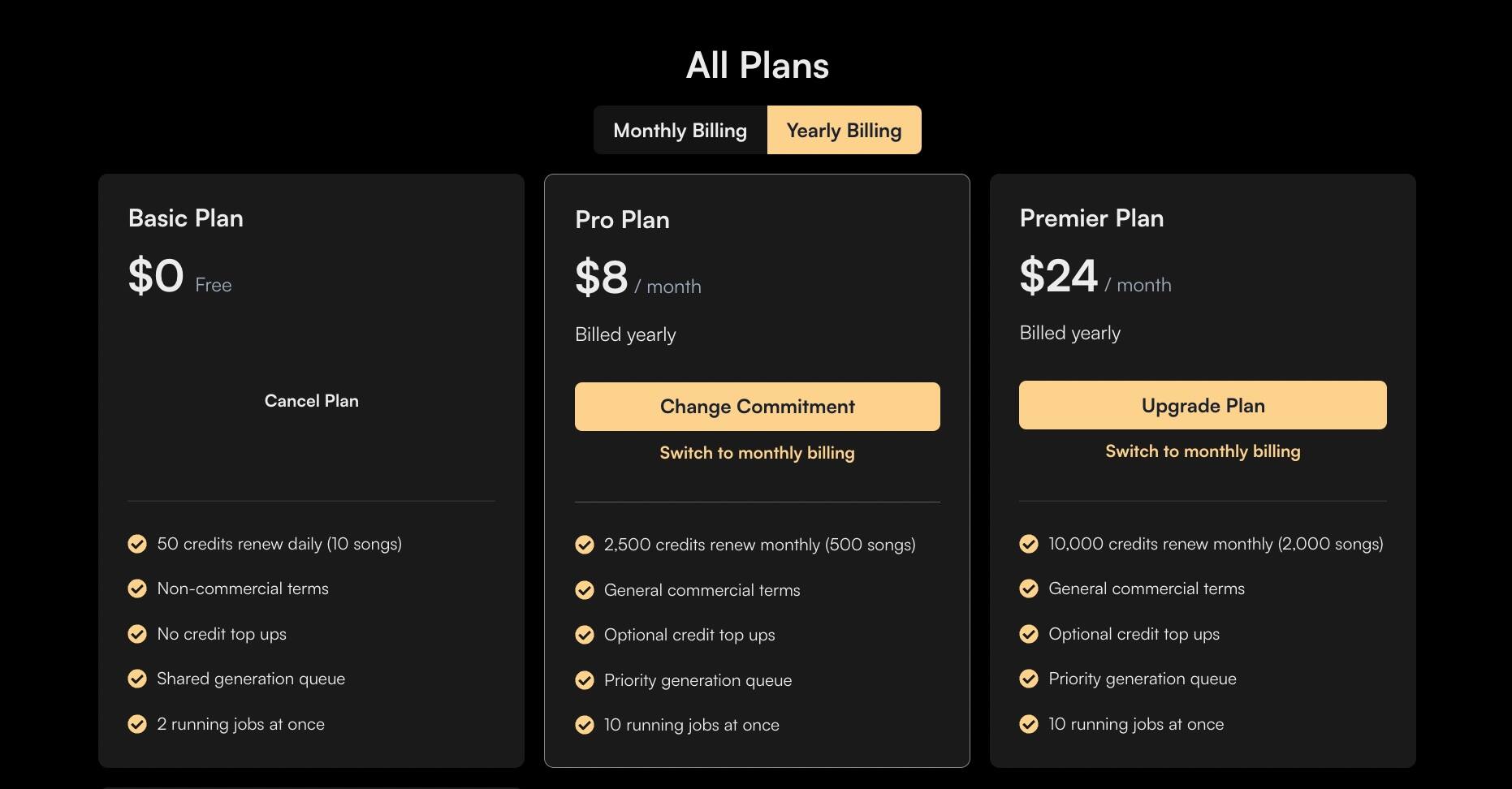
Task: Click checkmark icon beside Premier Plan 10 running jobs
Action: [x=1029, y=724]
